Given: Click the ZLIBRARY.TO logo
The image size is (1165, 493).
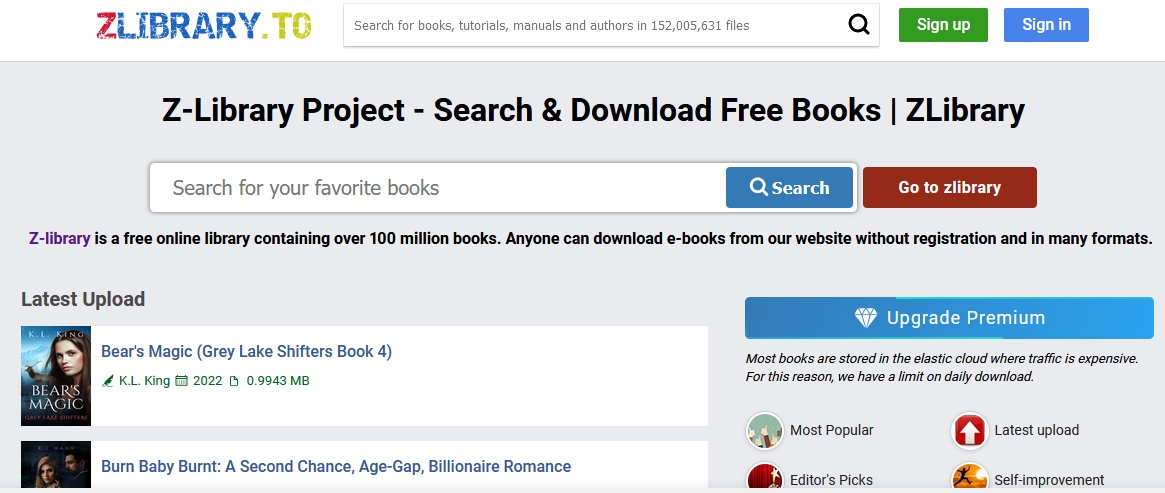Looking at the screenshot, I should pyautogui.click(x=203, y=26).
